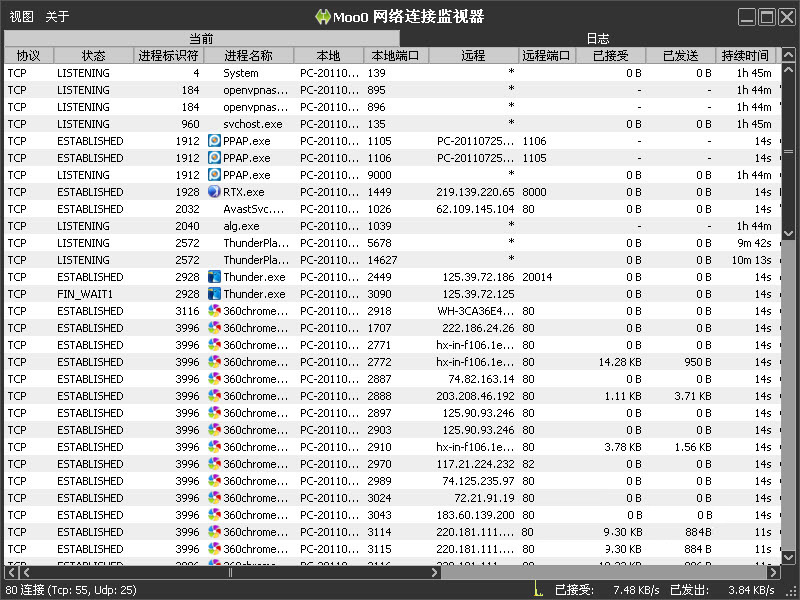This screenshot has width=800, height=600.
Task: Select the RTX.exe process icon
Action: click(214, 192)
